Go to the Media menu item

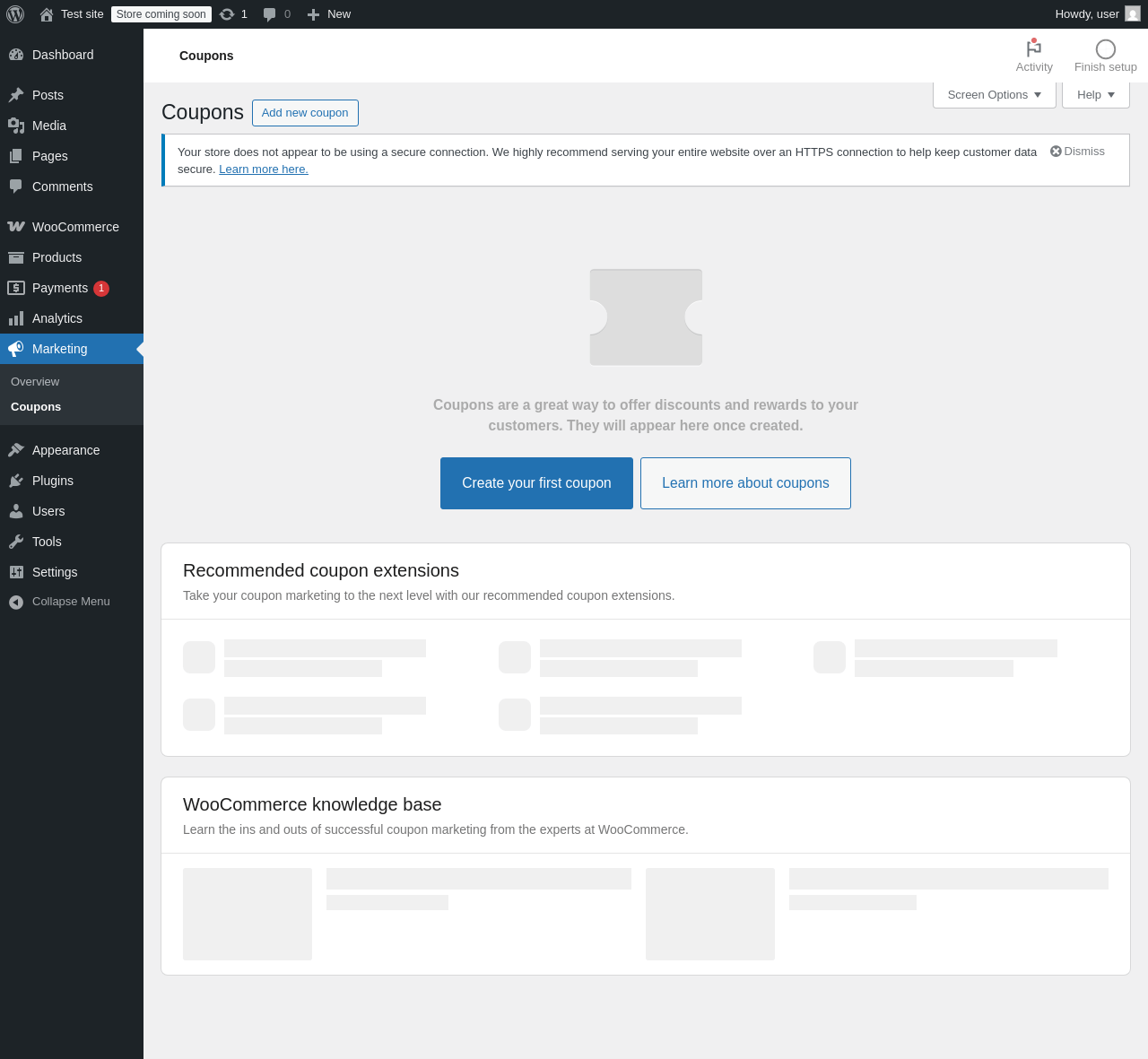pos(72,126)
